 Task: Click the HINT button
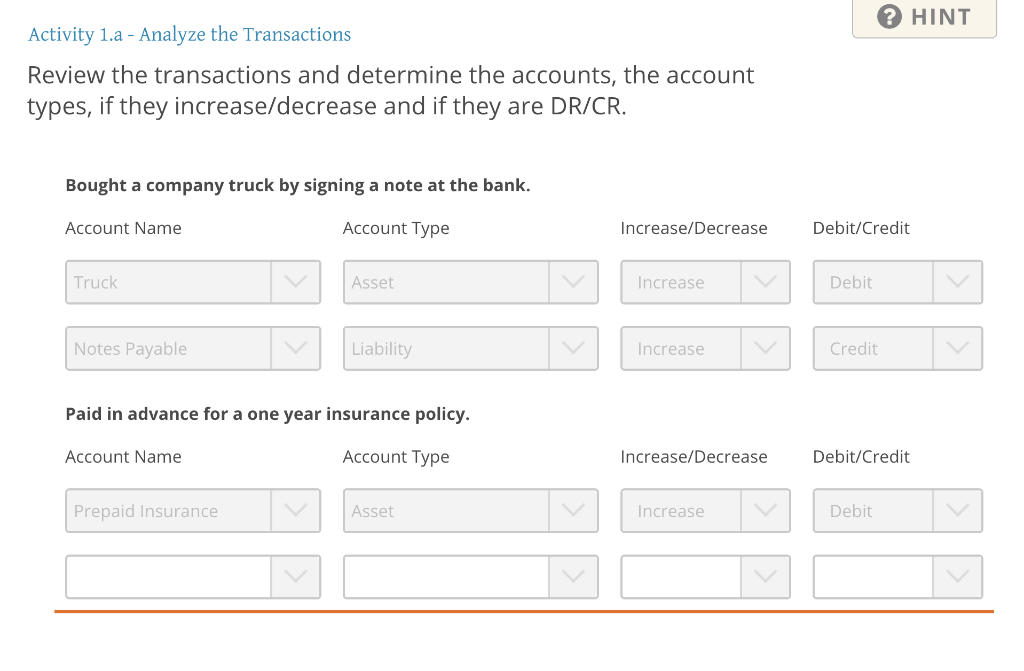pyautogui.click(x=923, y=17)
